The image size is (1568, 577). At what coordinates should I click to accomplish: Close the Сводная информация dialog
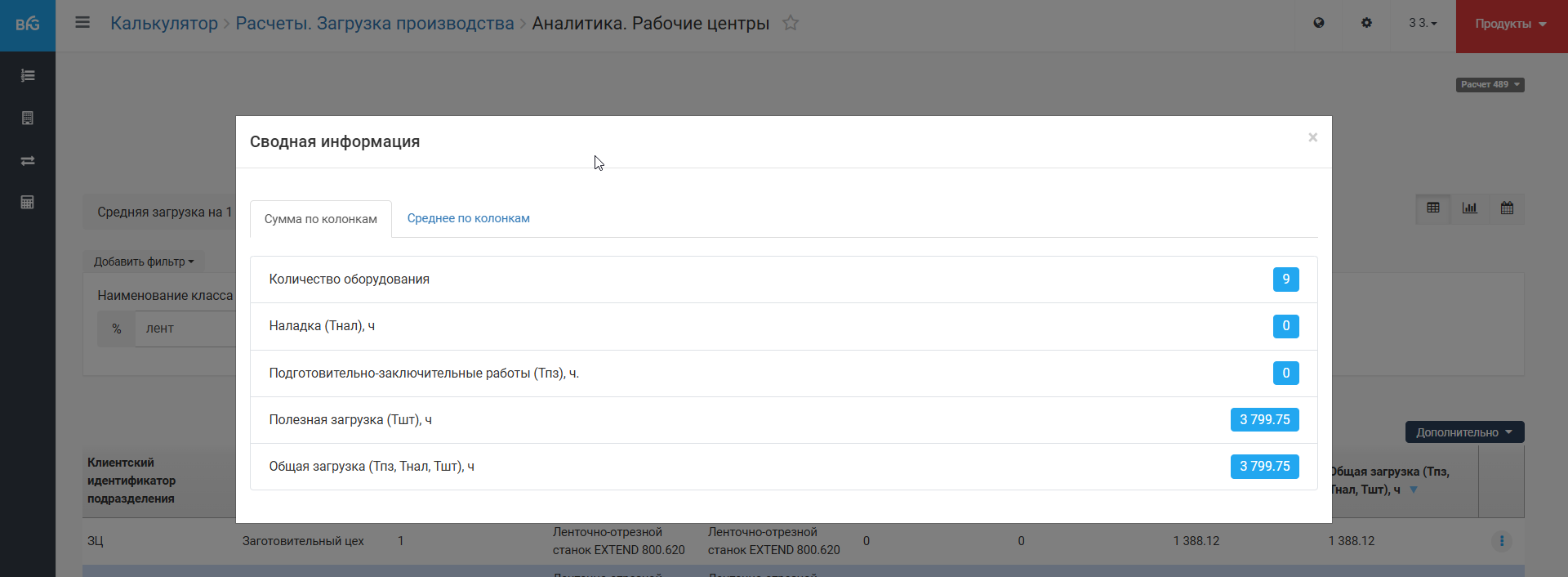(1312, 137)
